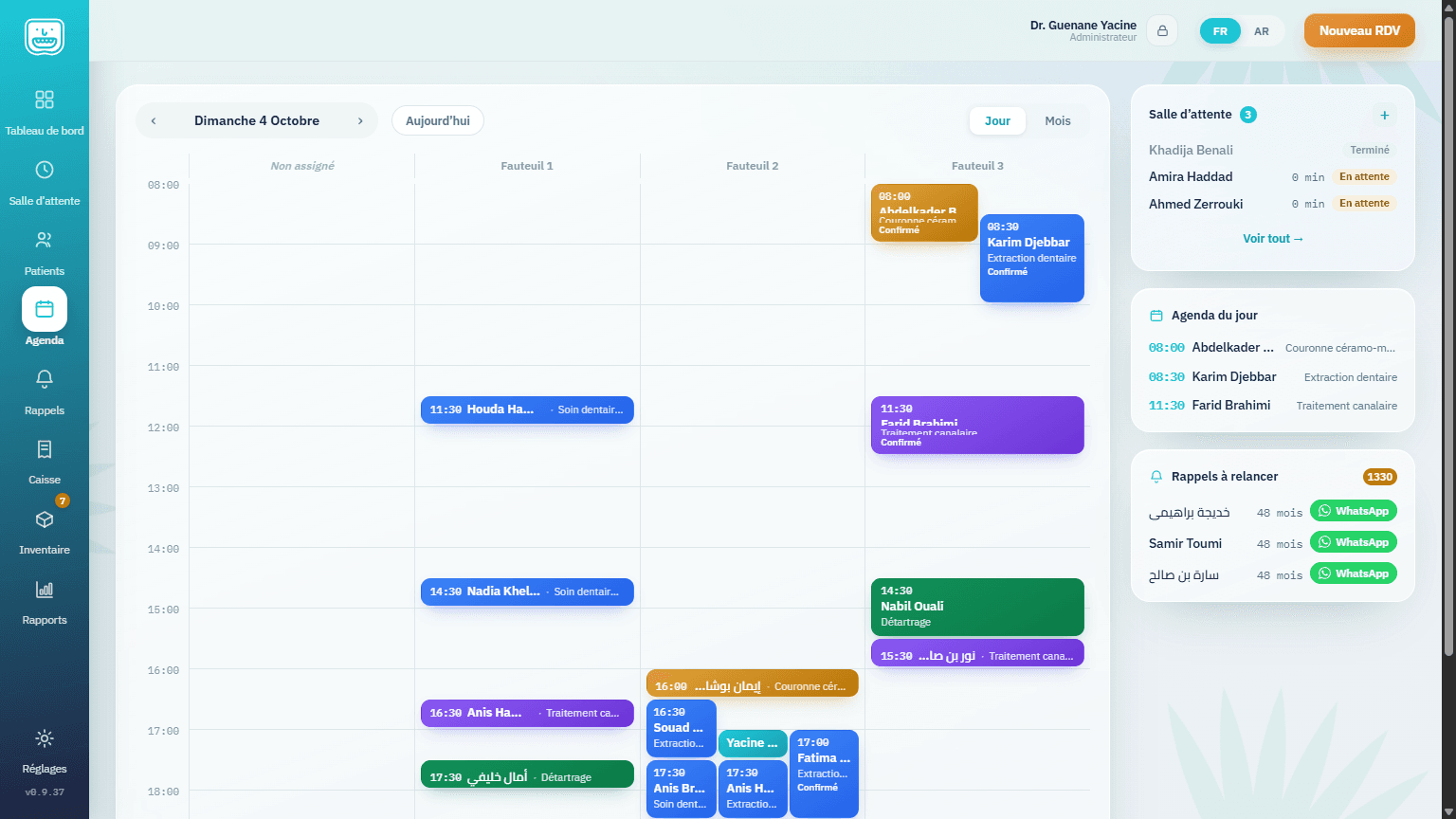Open the 16:30 Anis Ha appointment
The image size is (1456, 819).
[x=527, y=713]
